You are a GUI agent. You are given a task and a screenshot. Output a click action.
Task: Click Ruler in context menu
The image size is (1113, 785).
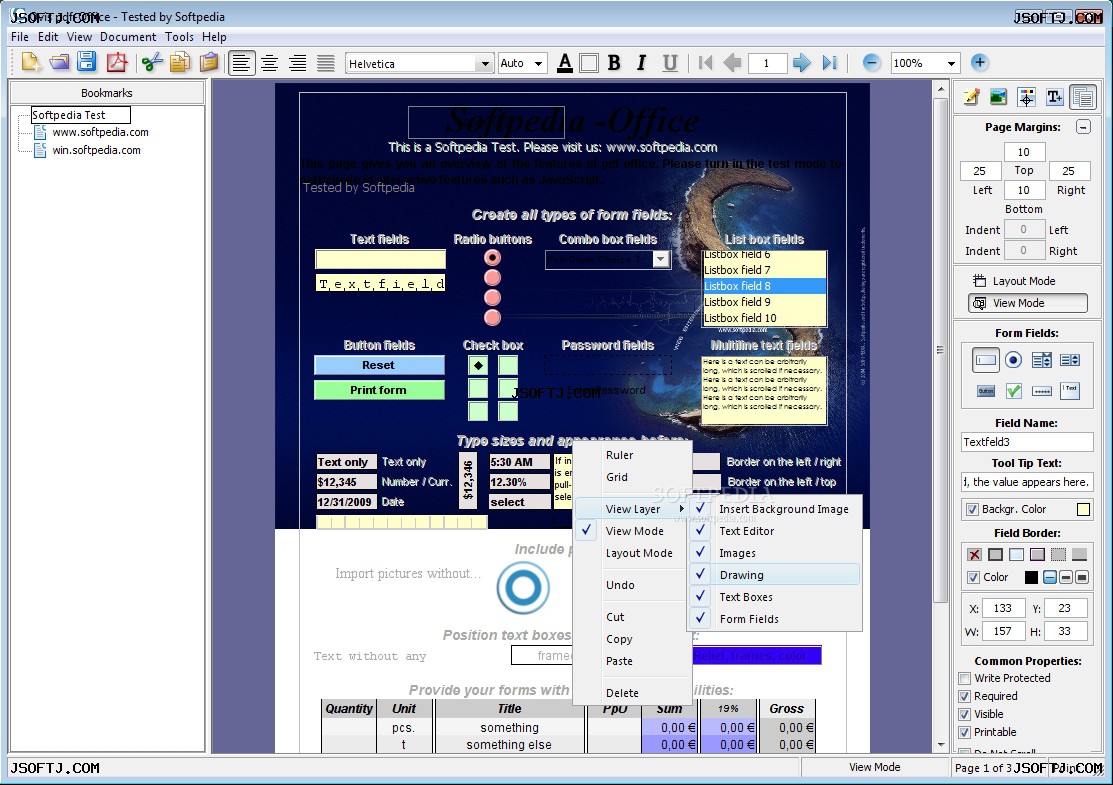click(x=632, y=455)
